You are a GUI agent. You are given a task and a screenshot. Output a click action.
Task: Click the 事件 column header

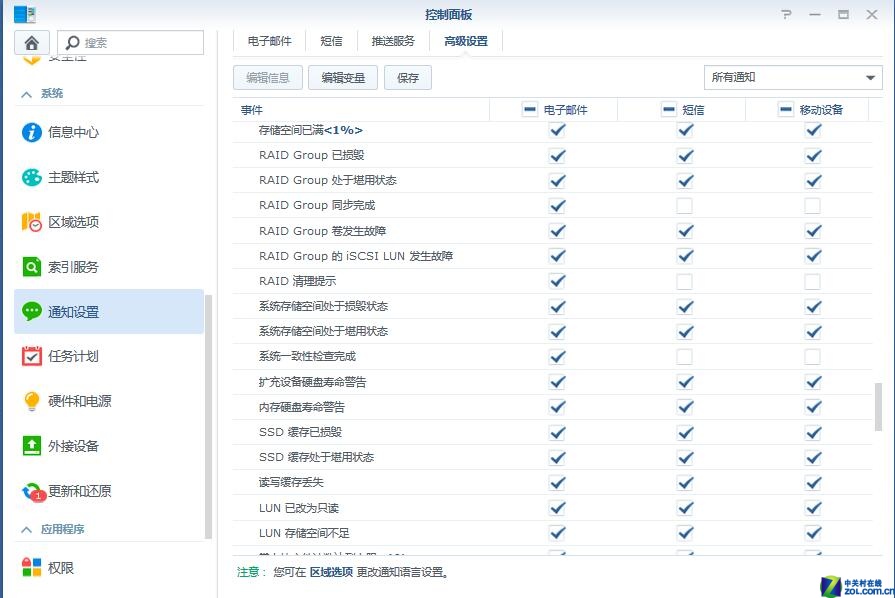[361, 110]
